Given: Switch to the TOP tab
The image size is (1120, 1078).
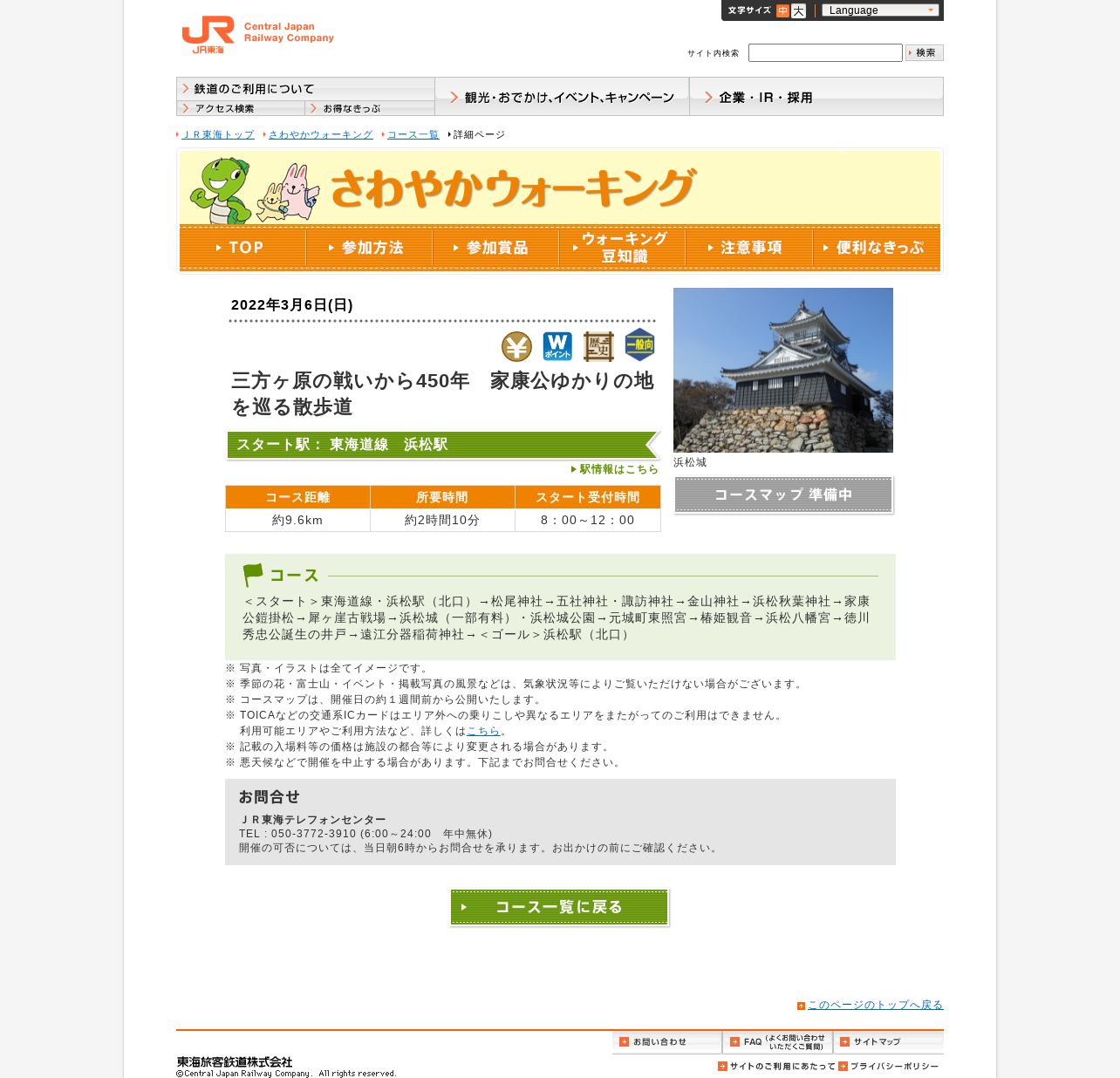Looking at the screenshot, I should coord(242,248).
